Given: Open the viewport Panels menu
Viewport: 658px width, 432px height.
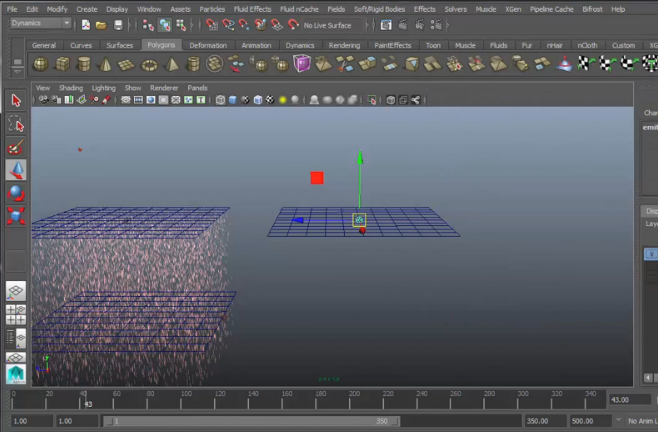Looking at the screenshot, I should pyautogui.click(x=197, y=88).
